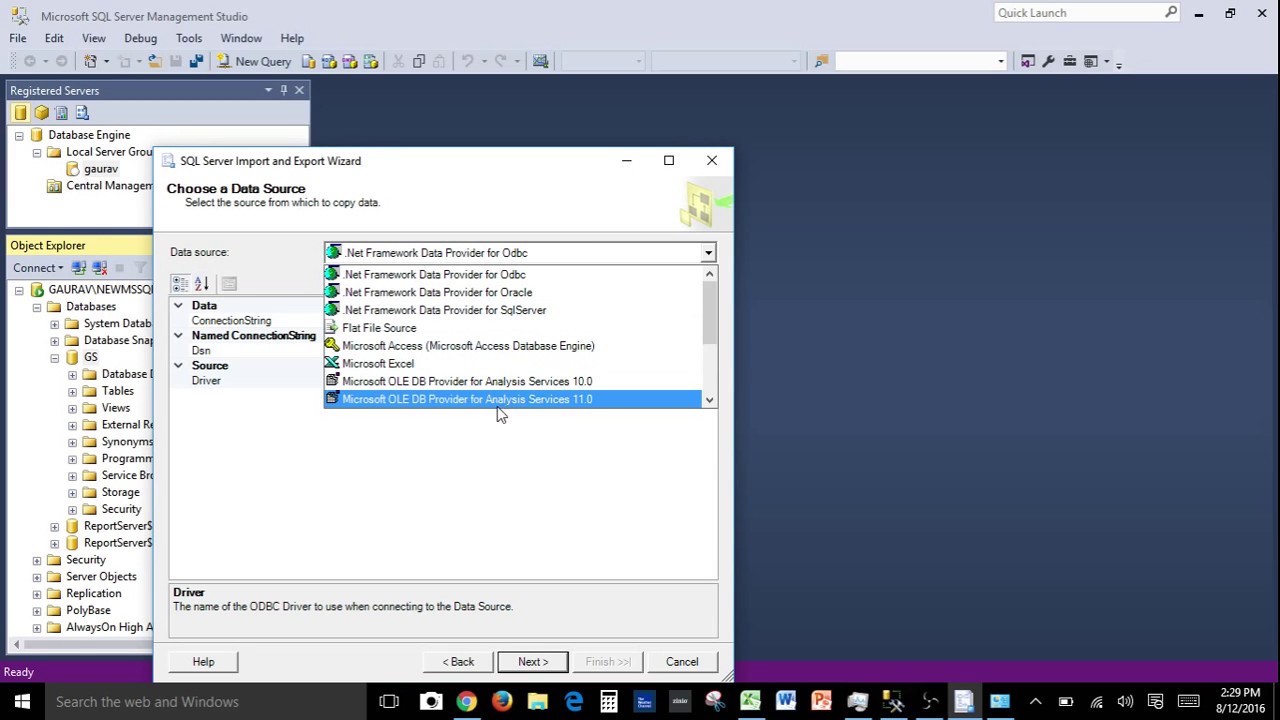This screenshot has width=1280, height=720.
Task: Open the Toolbox icon in toolbar
Action: point(1069,61)
